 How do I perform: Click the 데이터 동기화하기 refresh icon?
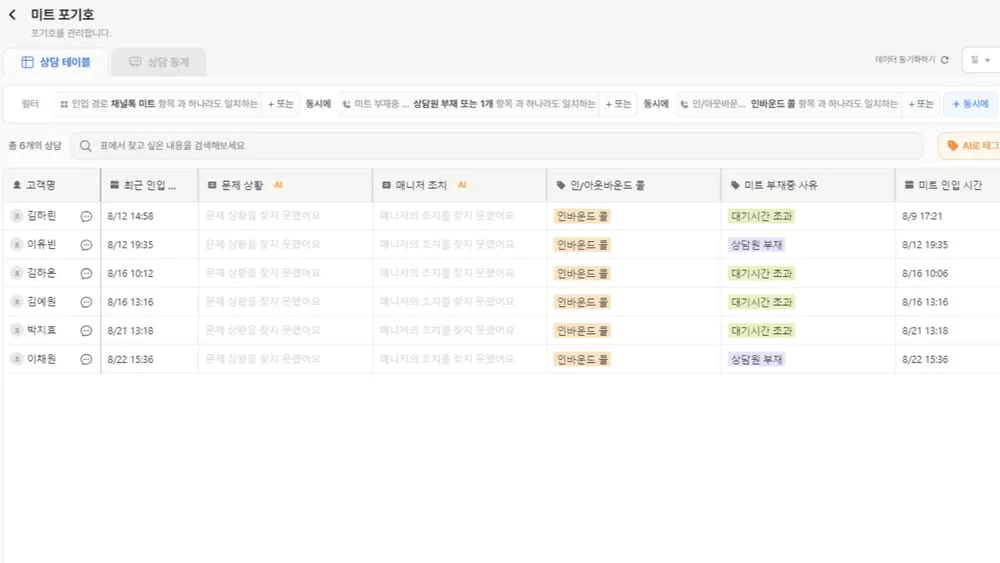945,60
